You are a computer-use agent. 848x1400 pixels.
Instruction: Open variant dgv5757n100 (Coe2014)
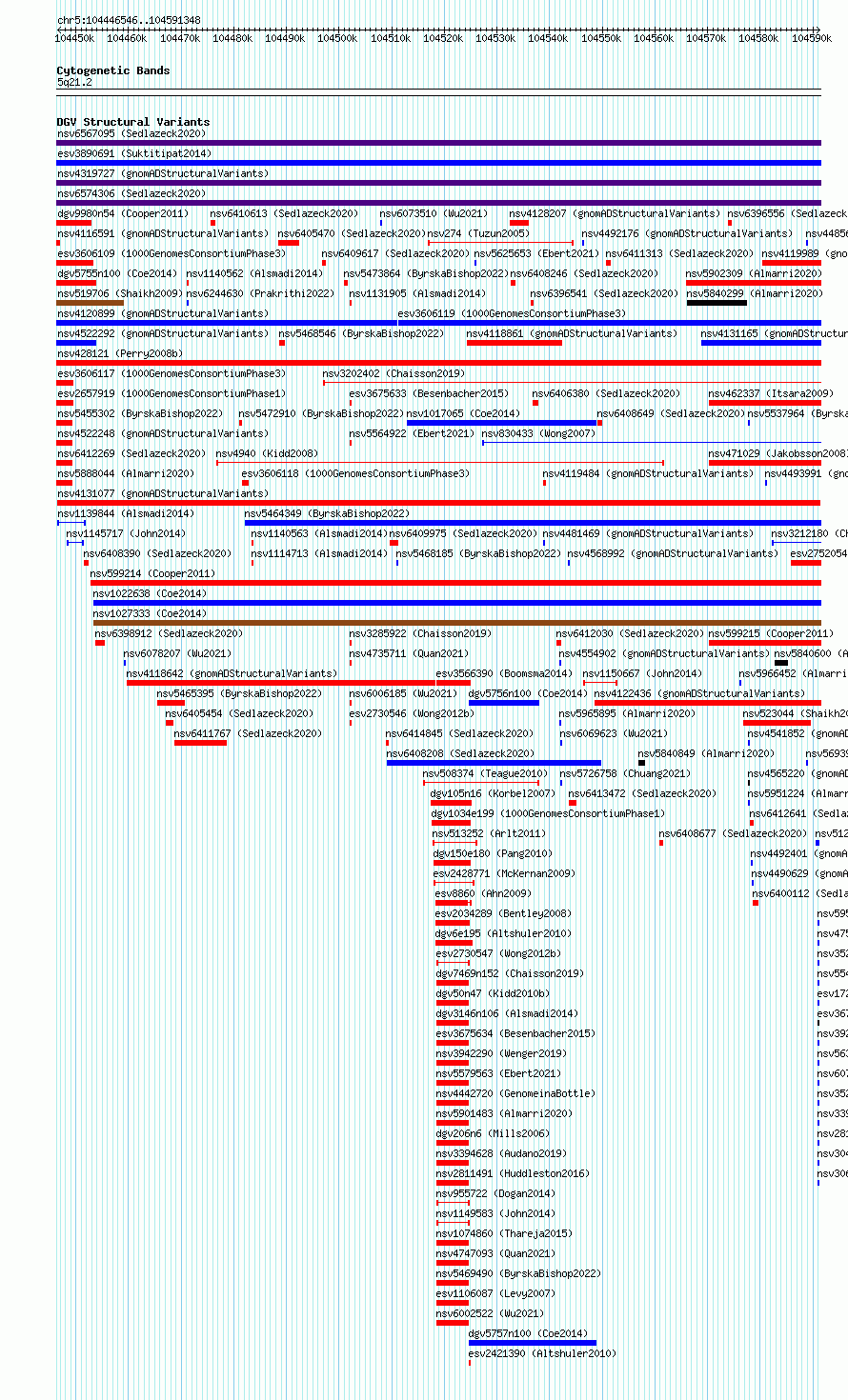529,1334
